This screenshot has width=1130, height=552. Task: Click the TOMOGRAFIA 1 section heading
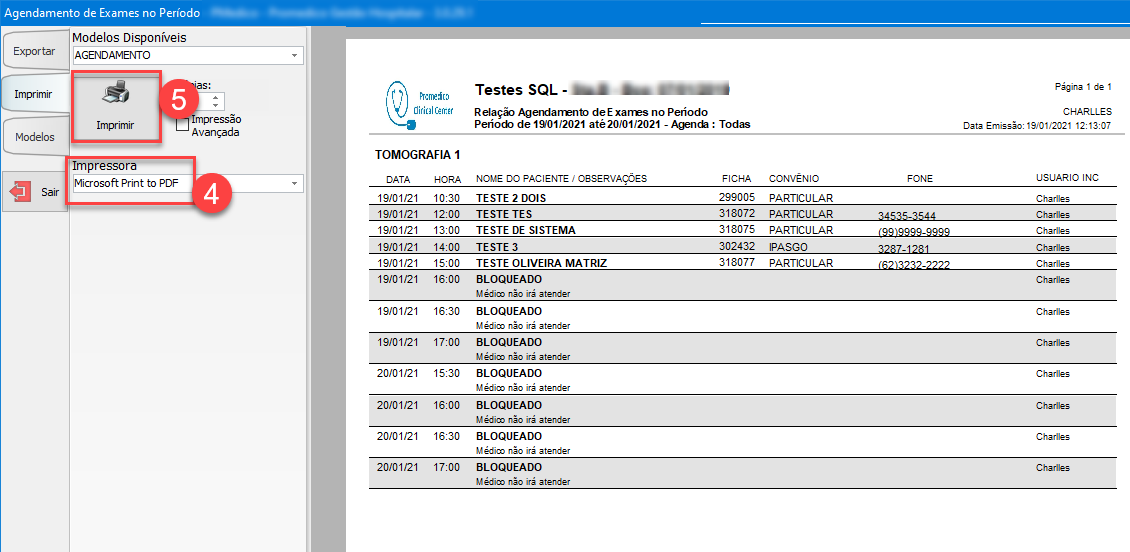[417, 155]
